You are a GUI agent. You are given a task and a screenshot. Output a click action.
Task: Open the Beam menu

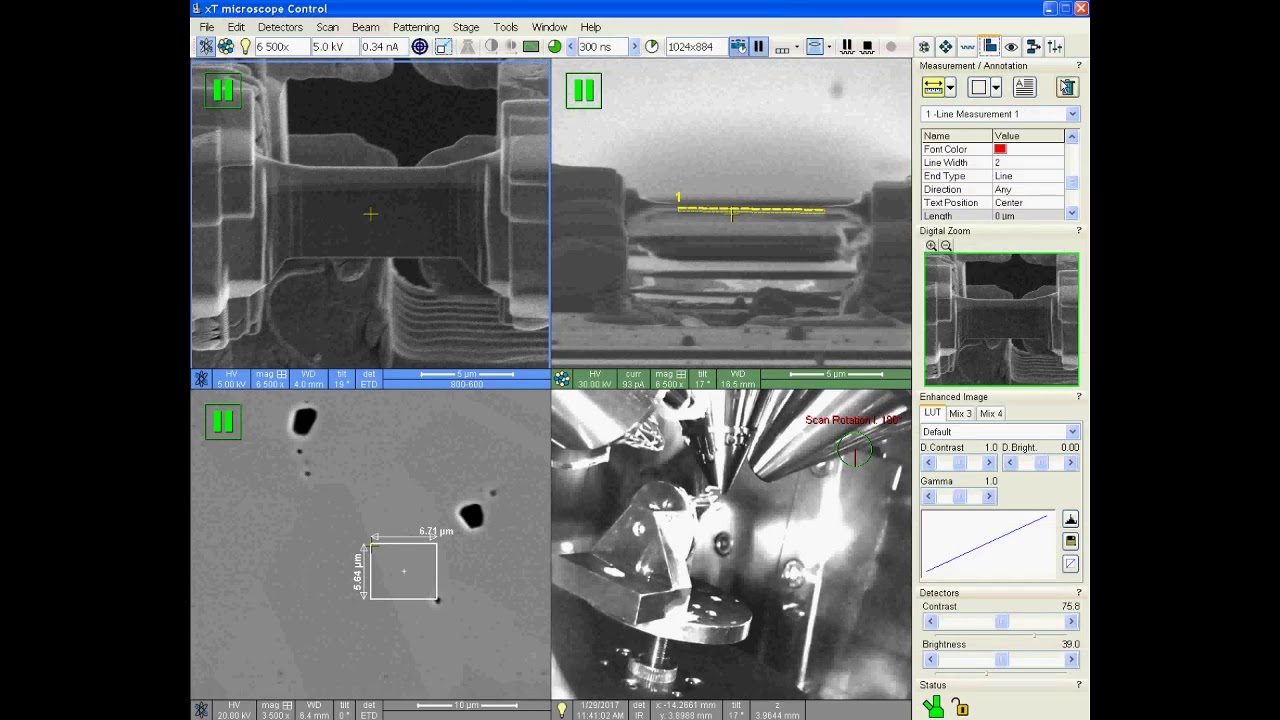pos(365,27)
